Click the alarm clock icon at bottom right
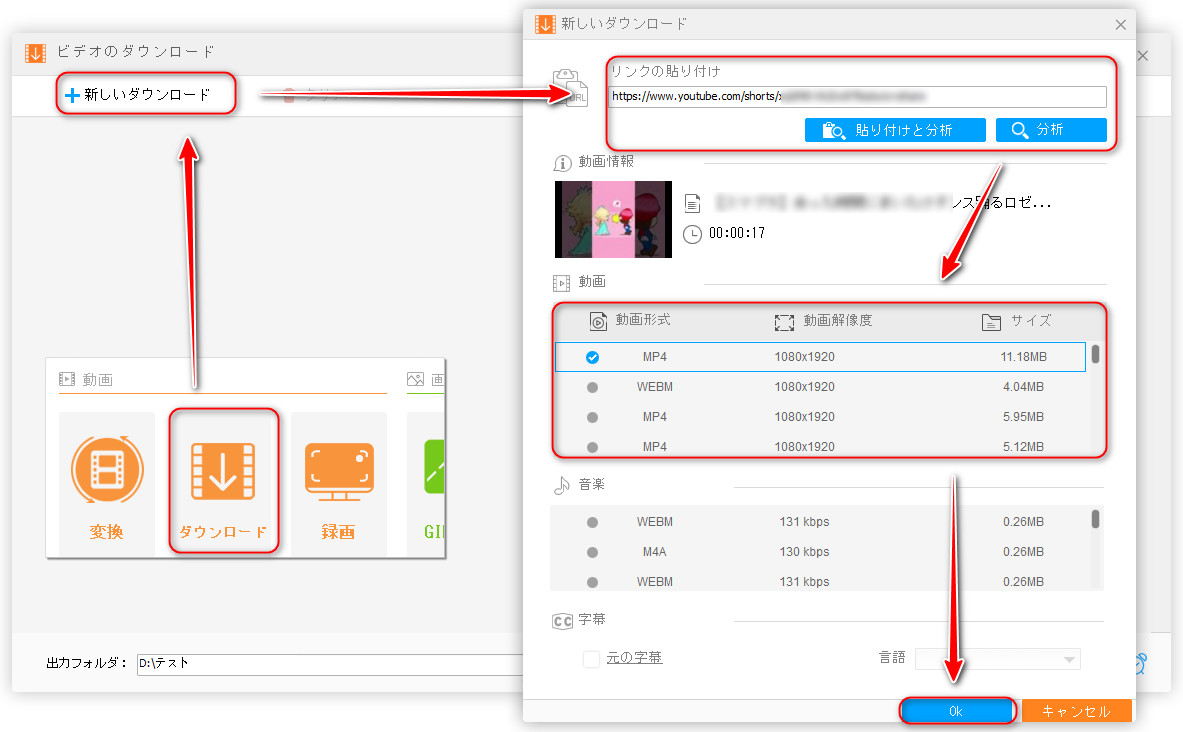 click(x=1142, y=663)
